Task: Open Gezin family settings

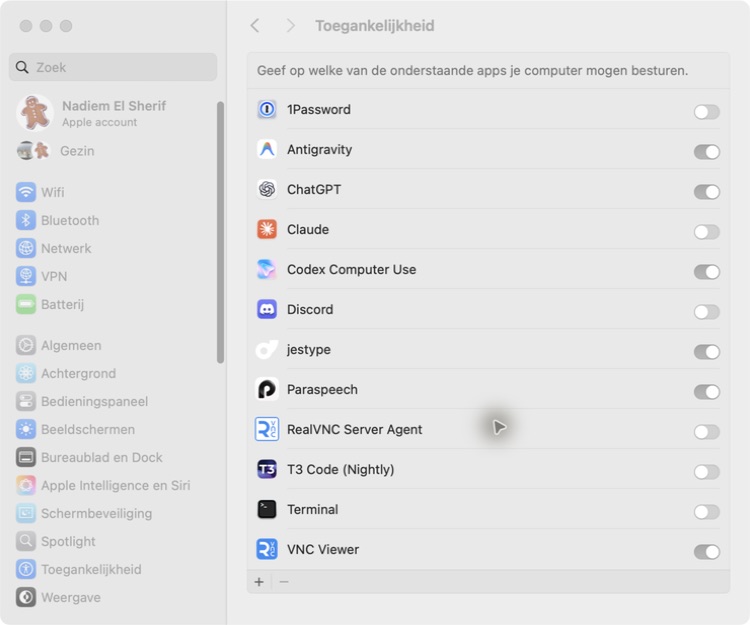Action: [x=113, y=151]
